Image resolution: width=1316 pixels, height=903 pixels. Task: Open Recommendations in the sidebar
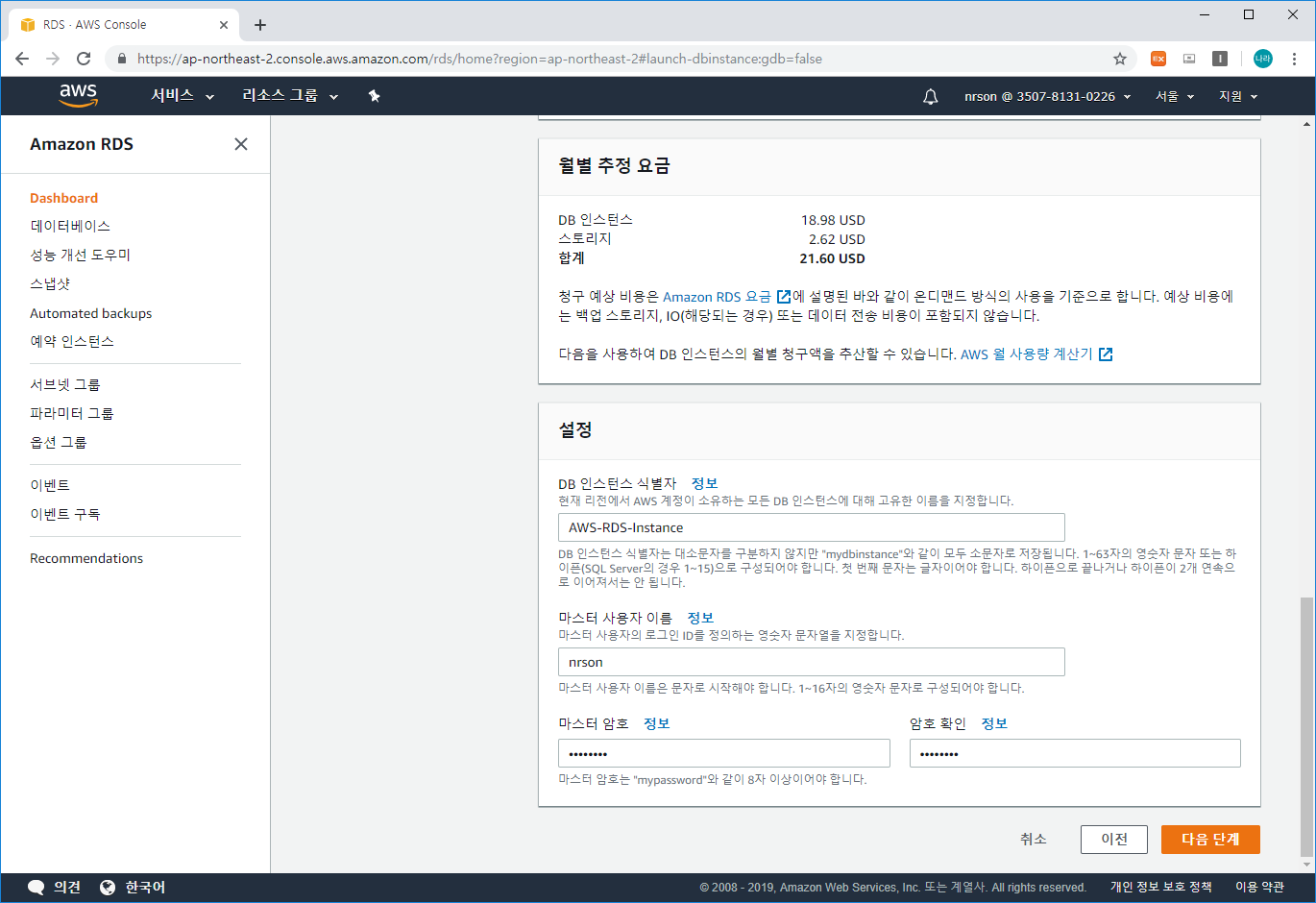click(86, 558)
